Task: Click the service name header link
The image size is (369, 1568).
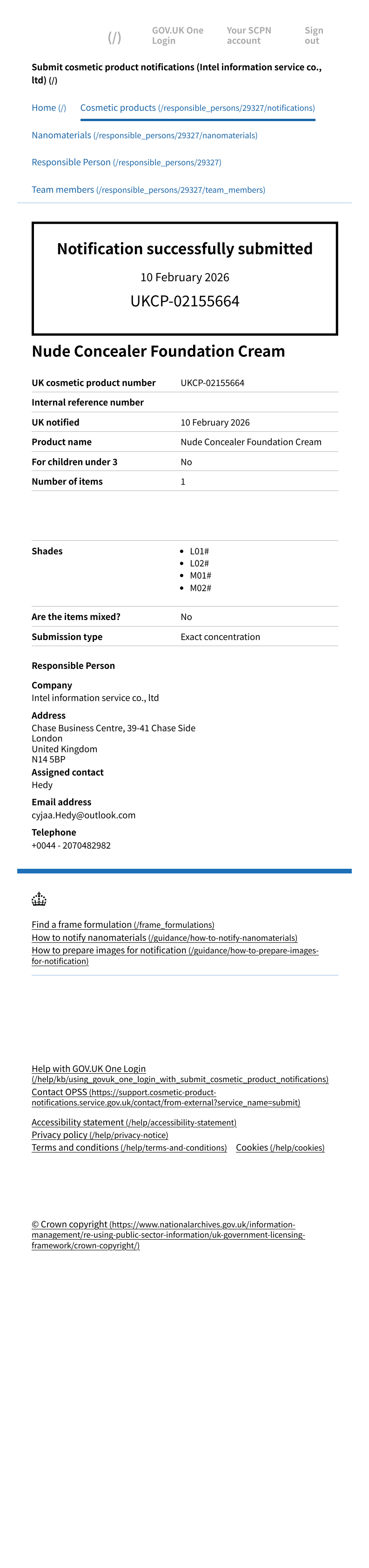Action: [176, 73]
